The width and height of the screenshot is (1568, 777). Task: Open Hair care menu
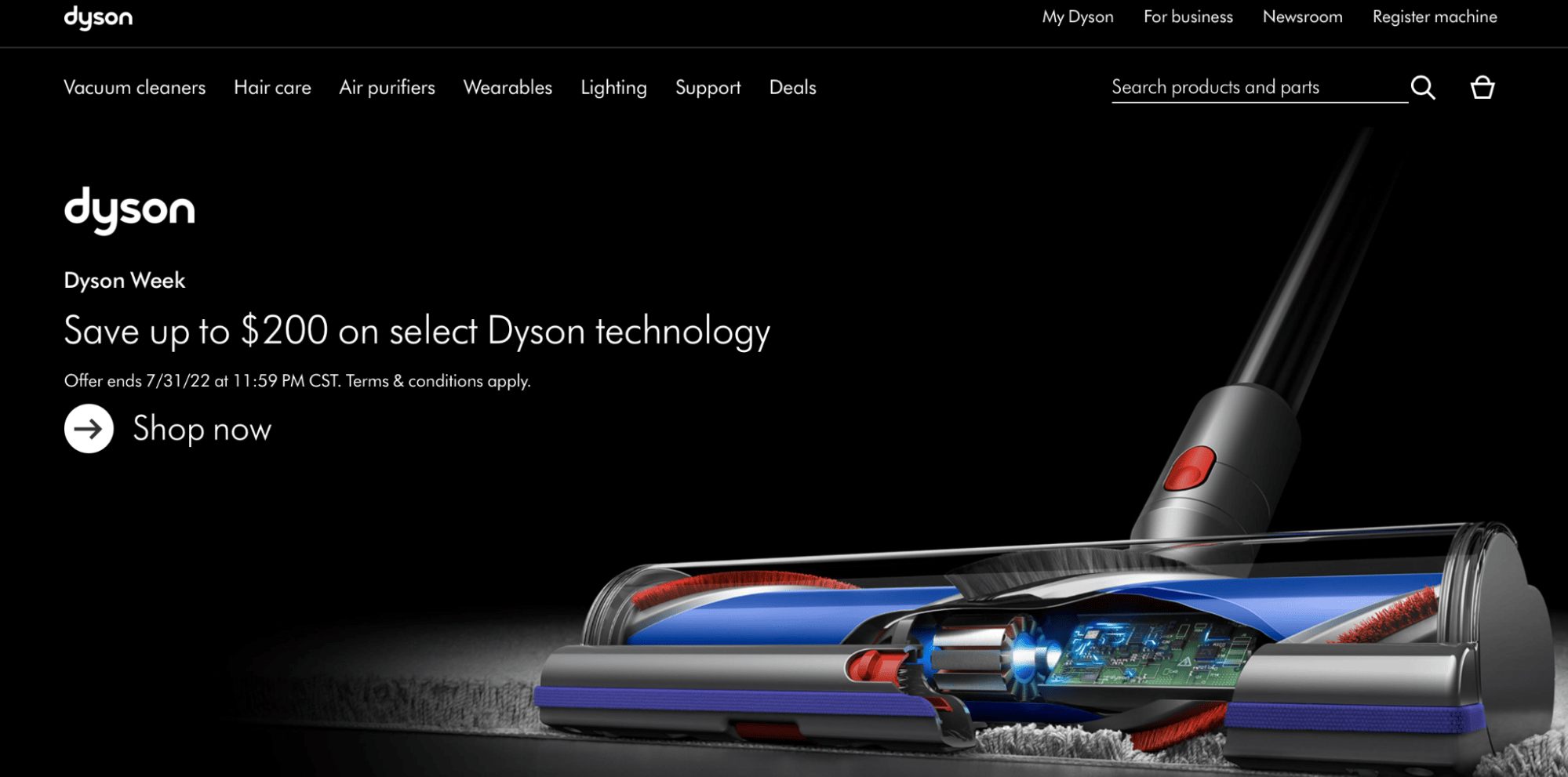point(272,87)
